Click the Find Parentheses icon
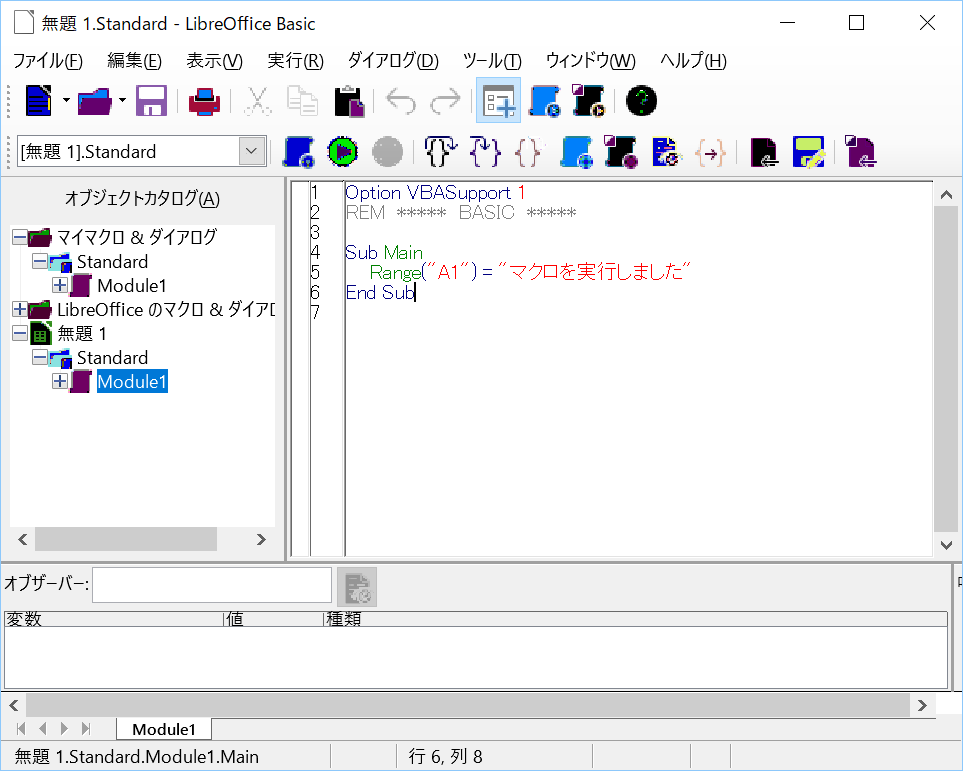The width and height of the screenshot is (963, 771). (711, 152)
